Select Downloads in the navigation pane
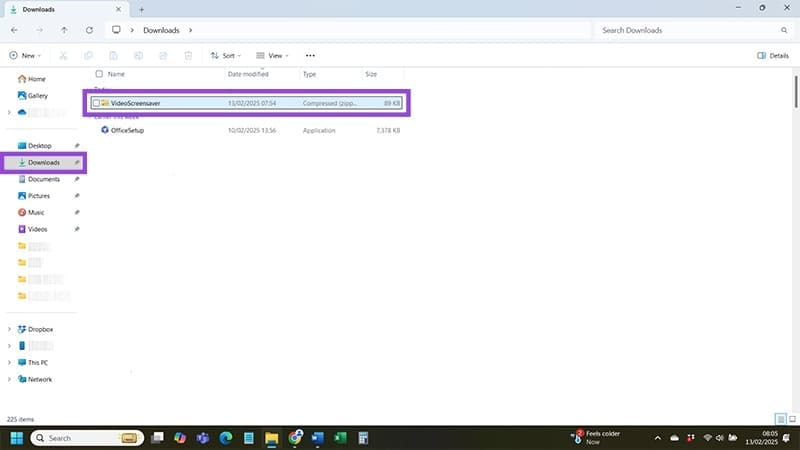The image size is (800, 450). 43,163
